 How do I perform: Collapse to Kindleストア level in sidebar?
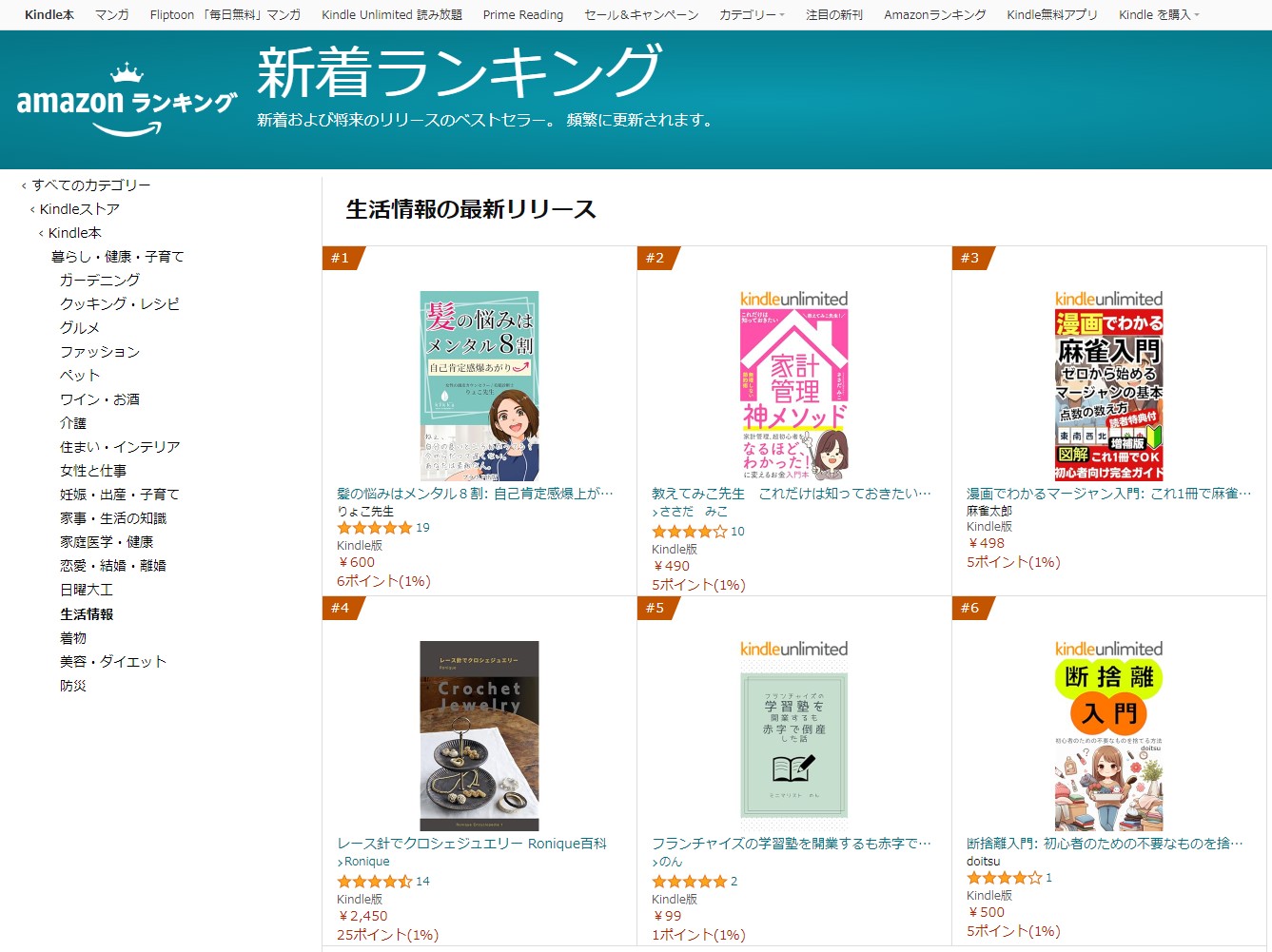point(79,209)
